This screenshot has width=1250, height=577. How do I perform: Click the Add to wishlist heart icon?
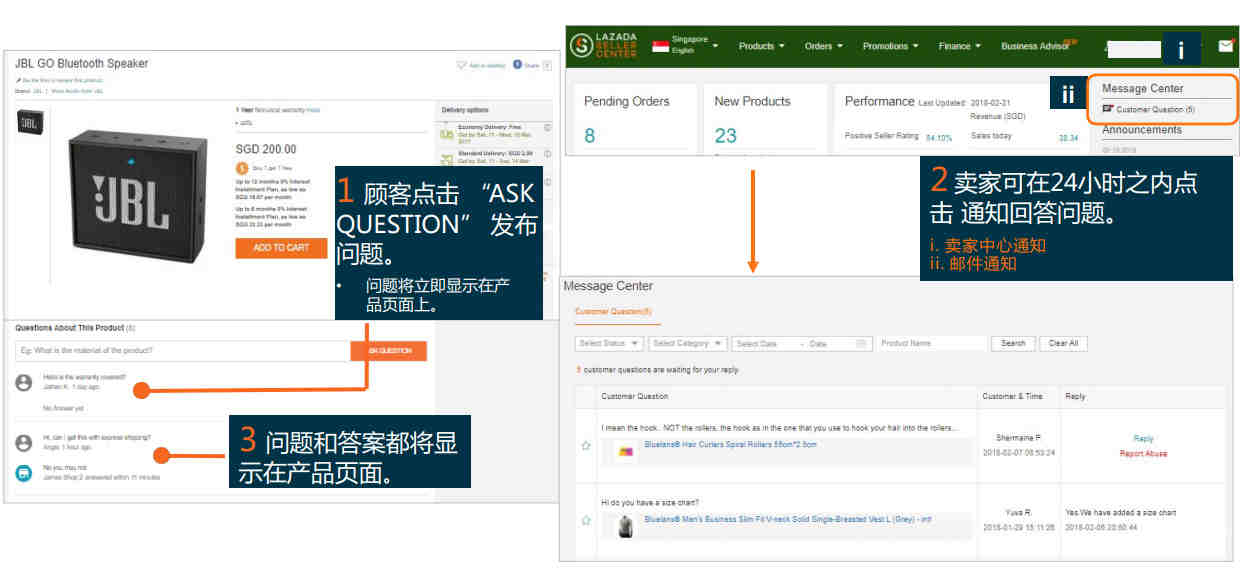(x=461, y=66)
